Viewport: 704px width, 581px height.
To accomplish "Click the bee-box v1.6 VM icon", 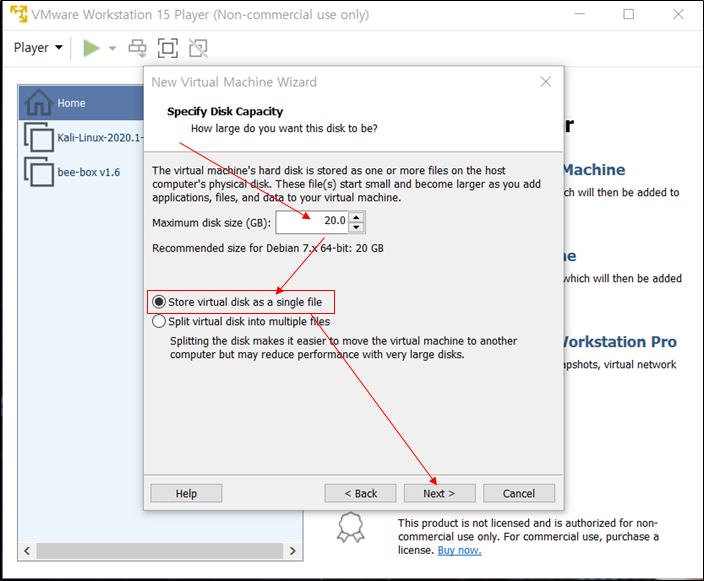I will [x=39, y=172].
